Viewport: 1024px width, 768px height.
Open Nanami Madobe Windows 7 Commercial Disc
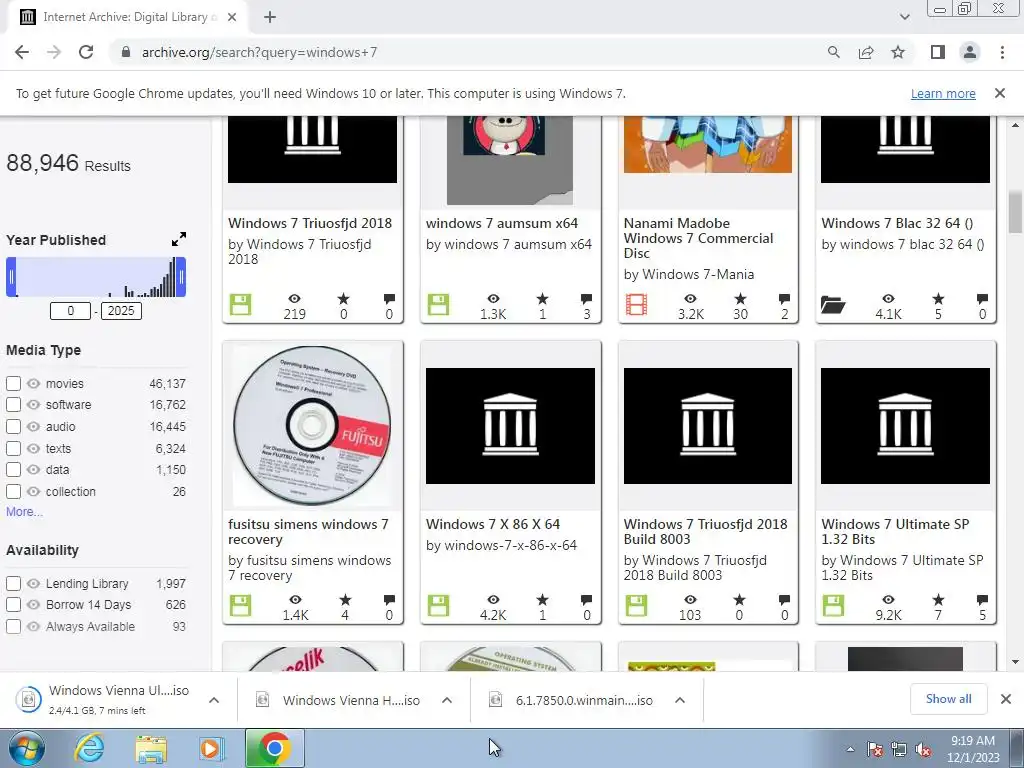(x=698, y=238)
